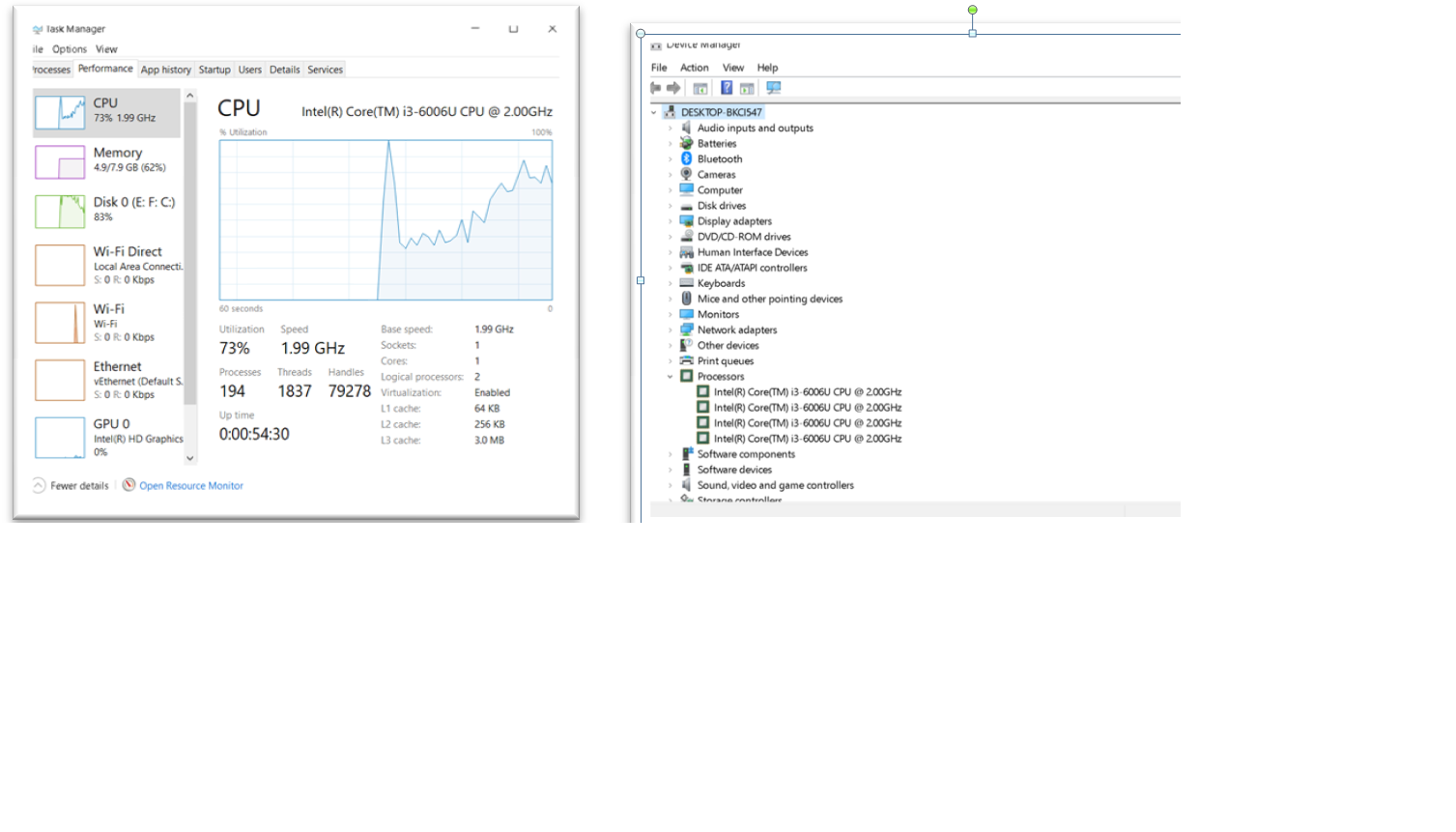Click the Bluetooth category icon
Viewport: 1456px width, 832px height.
[687, 158]
